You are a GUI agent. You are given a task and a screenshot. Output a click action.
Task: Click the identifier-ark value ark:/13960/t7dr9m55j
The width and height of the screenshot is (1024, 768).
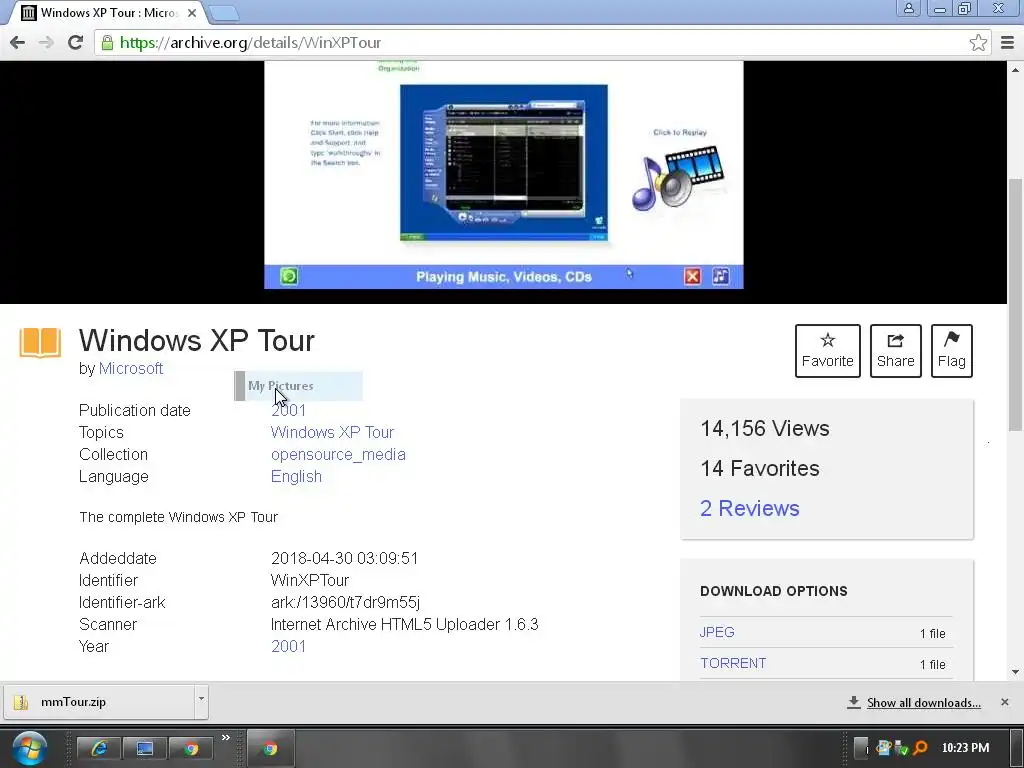(345, 602)
